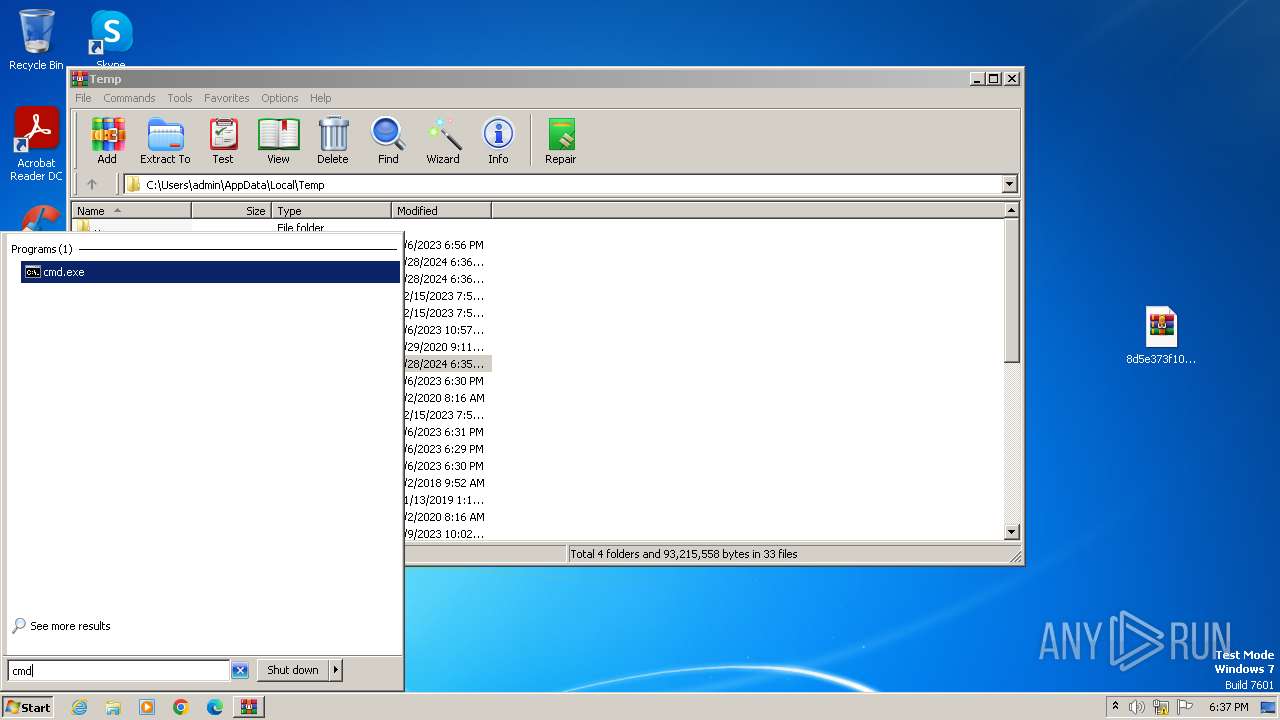Open the Favorites menu
The width and height of the screenshot is (1280, 720).
pyautogui.click(x=227, y=98)
